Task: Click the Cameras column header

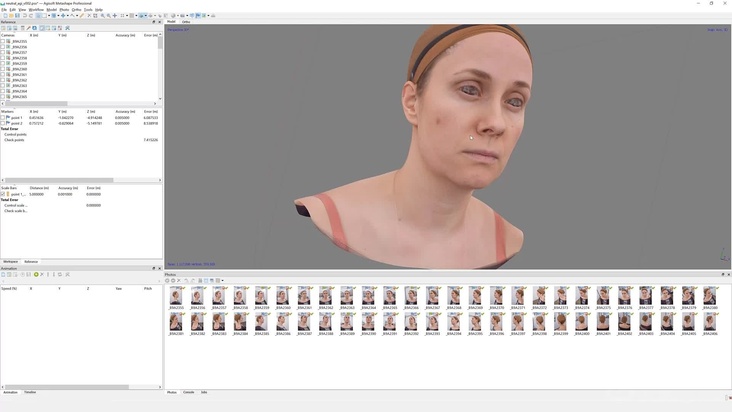Action: coord(8,35)
